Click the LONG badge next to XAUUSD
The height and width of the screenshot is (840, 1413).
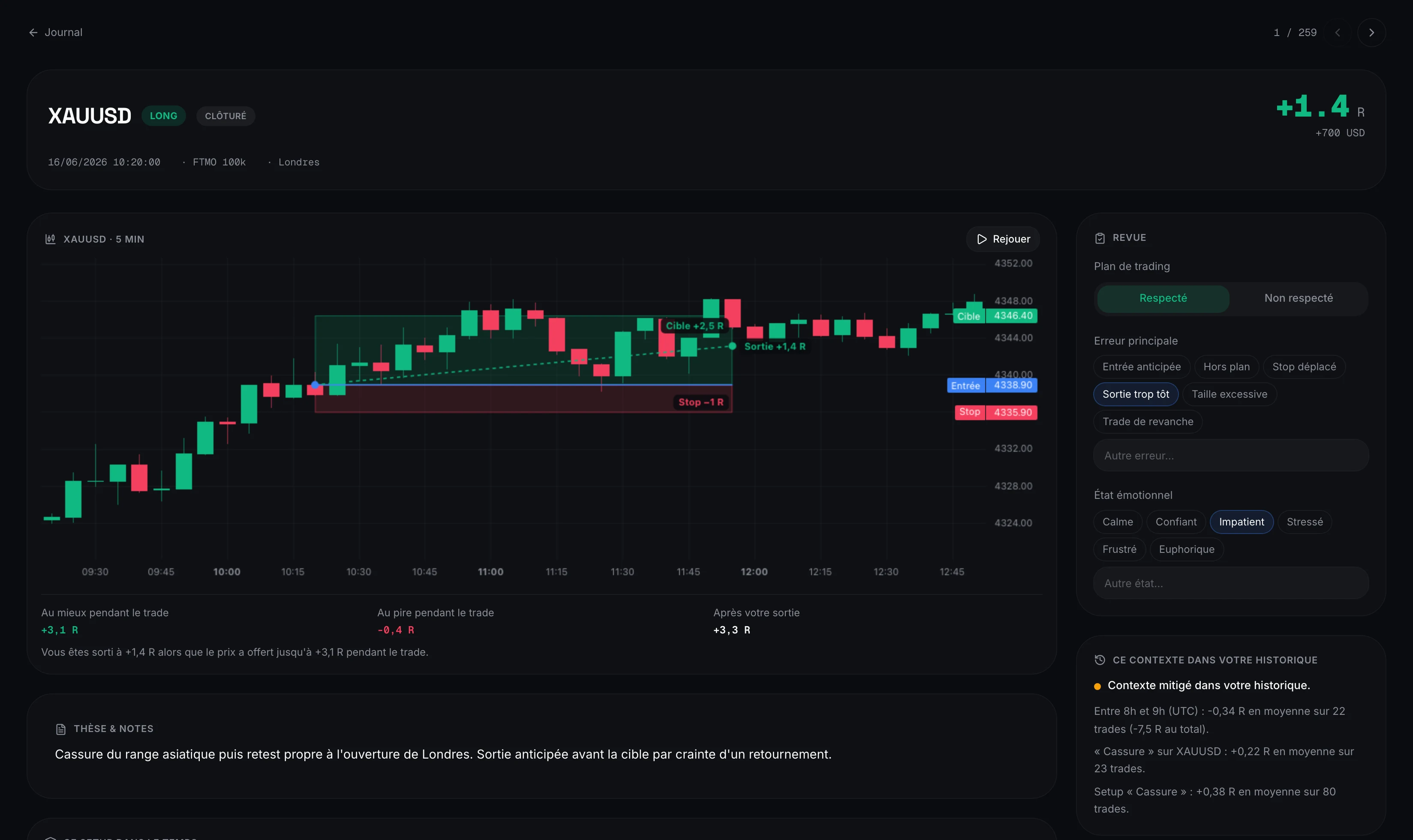click(164, 116)
